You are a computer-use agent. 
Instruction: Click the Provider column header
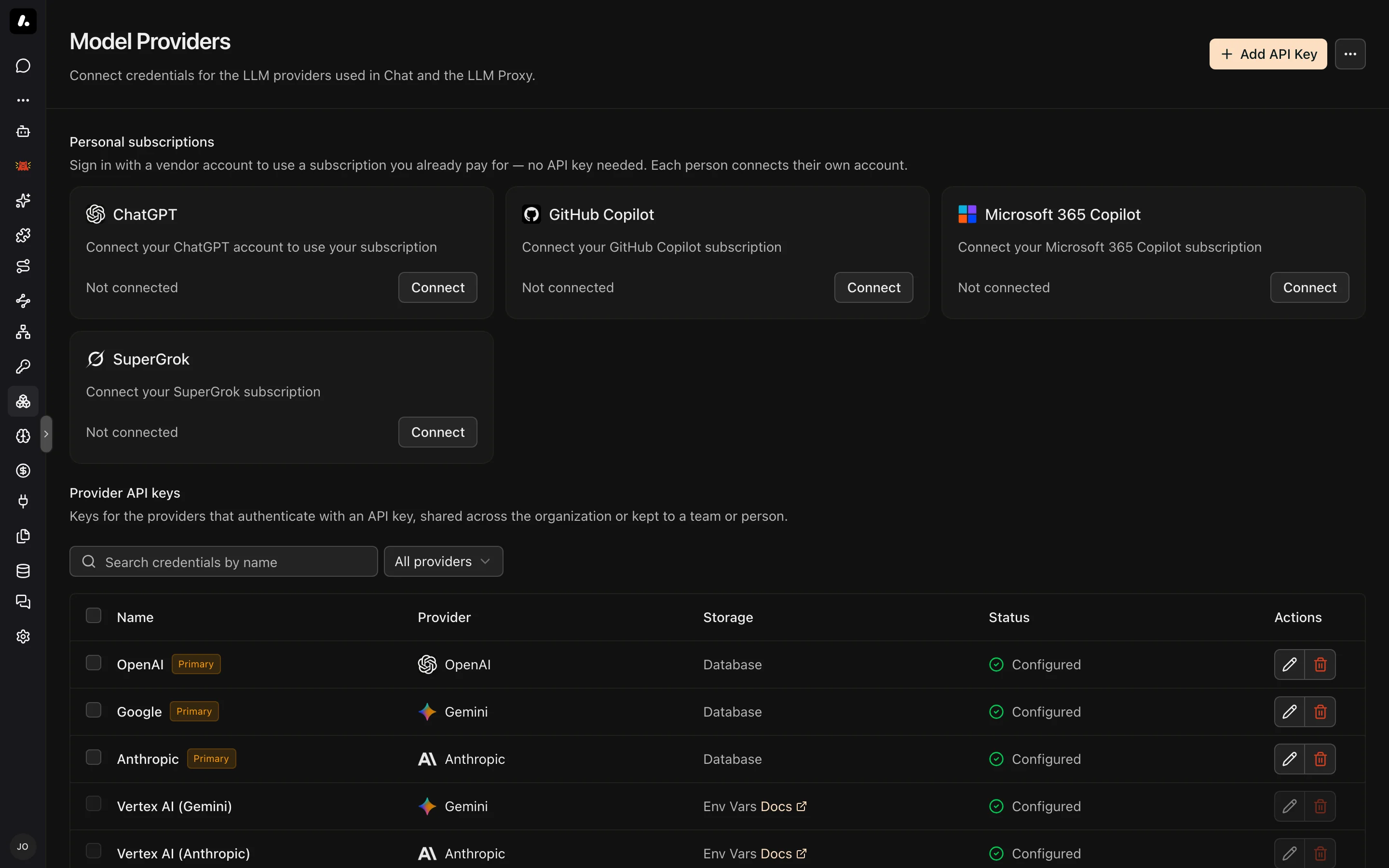point(444,617)
